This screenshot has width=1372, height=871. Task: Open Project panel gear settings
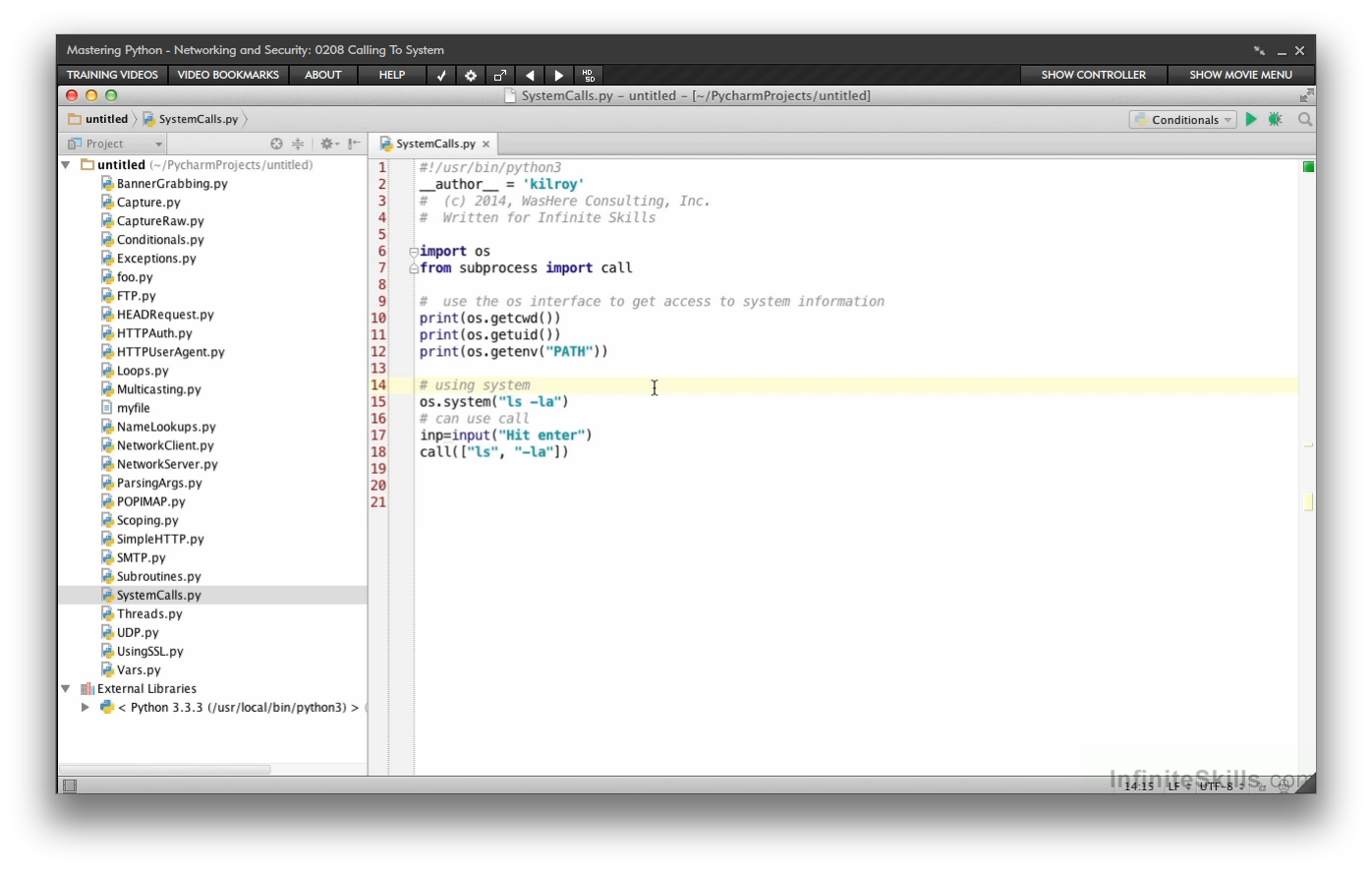[x=329, y=144]
